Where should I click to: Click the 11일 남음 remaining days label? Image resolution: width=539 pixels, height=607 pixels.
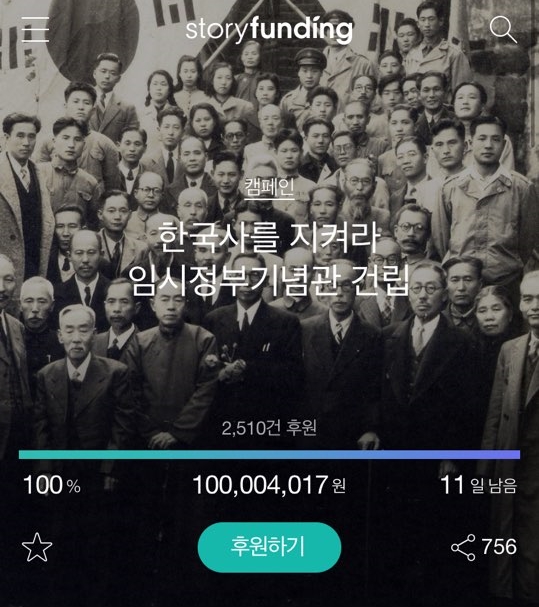tap(479, 485)
